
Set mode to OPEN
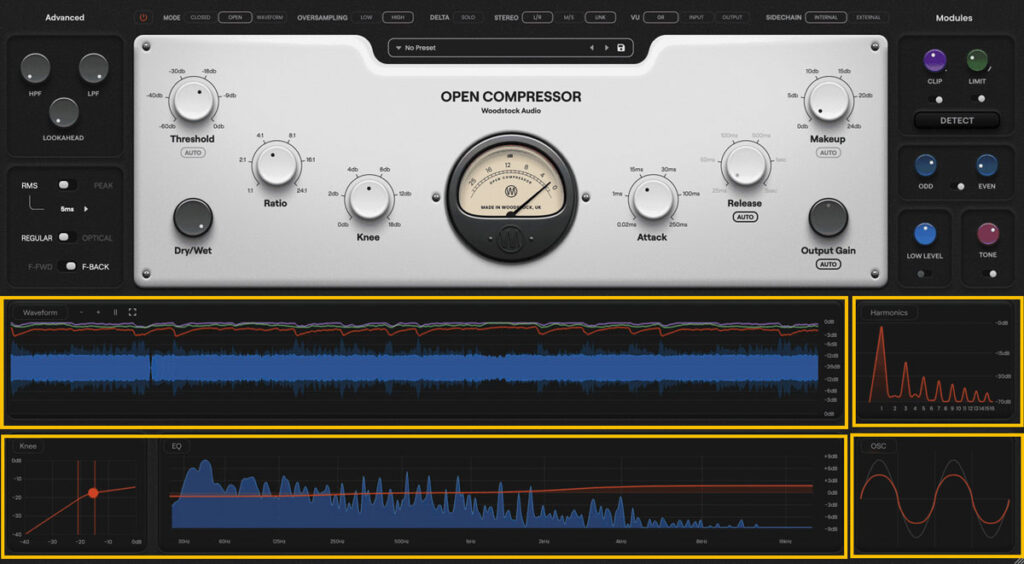(x=235, y=18)
